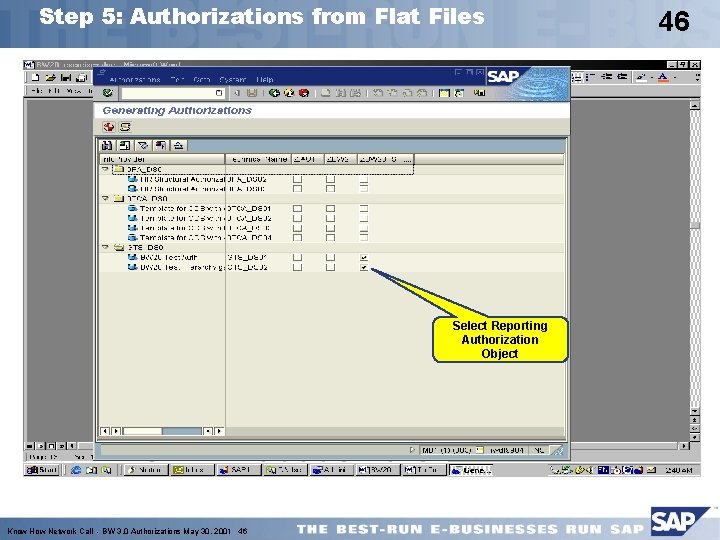Click the third icon in the tree toolbar

pyautogui.click(x=143, y=146)
